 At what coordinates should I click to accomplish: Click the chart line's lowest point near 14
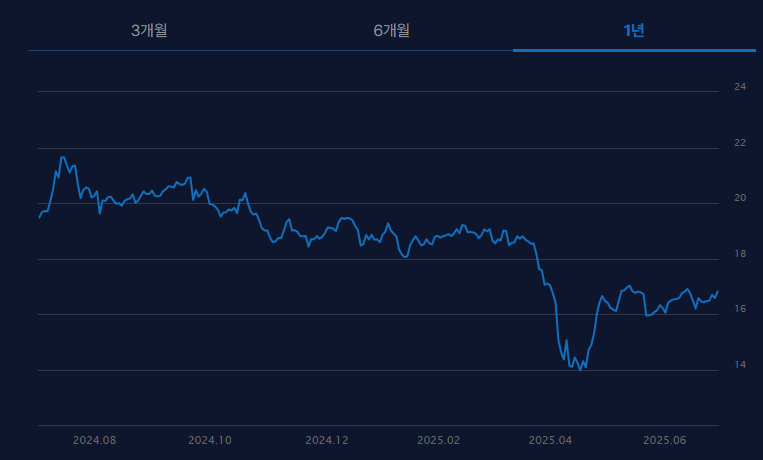(580, 369)
